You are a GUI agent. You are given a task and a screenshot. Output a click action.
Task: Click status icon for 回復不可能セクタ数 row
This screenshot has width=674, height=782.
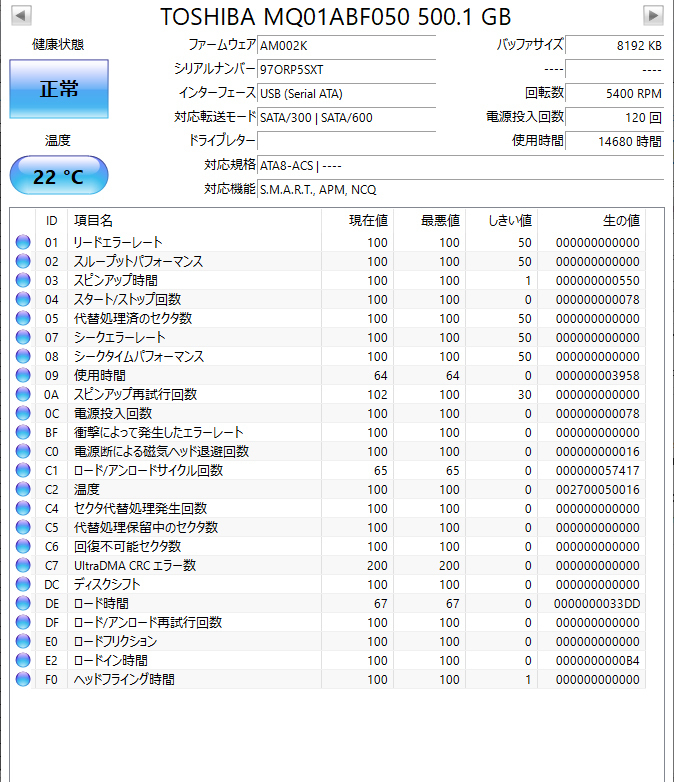click(x=23, y=546)
